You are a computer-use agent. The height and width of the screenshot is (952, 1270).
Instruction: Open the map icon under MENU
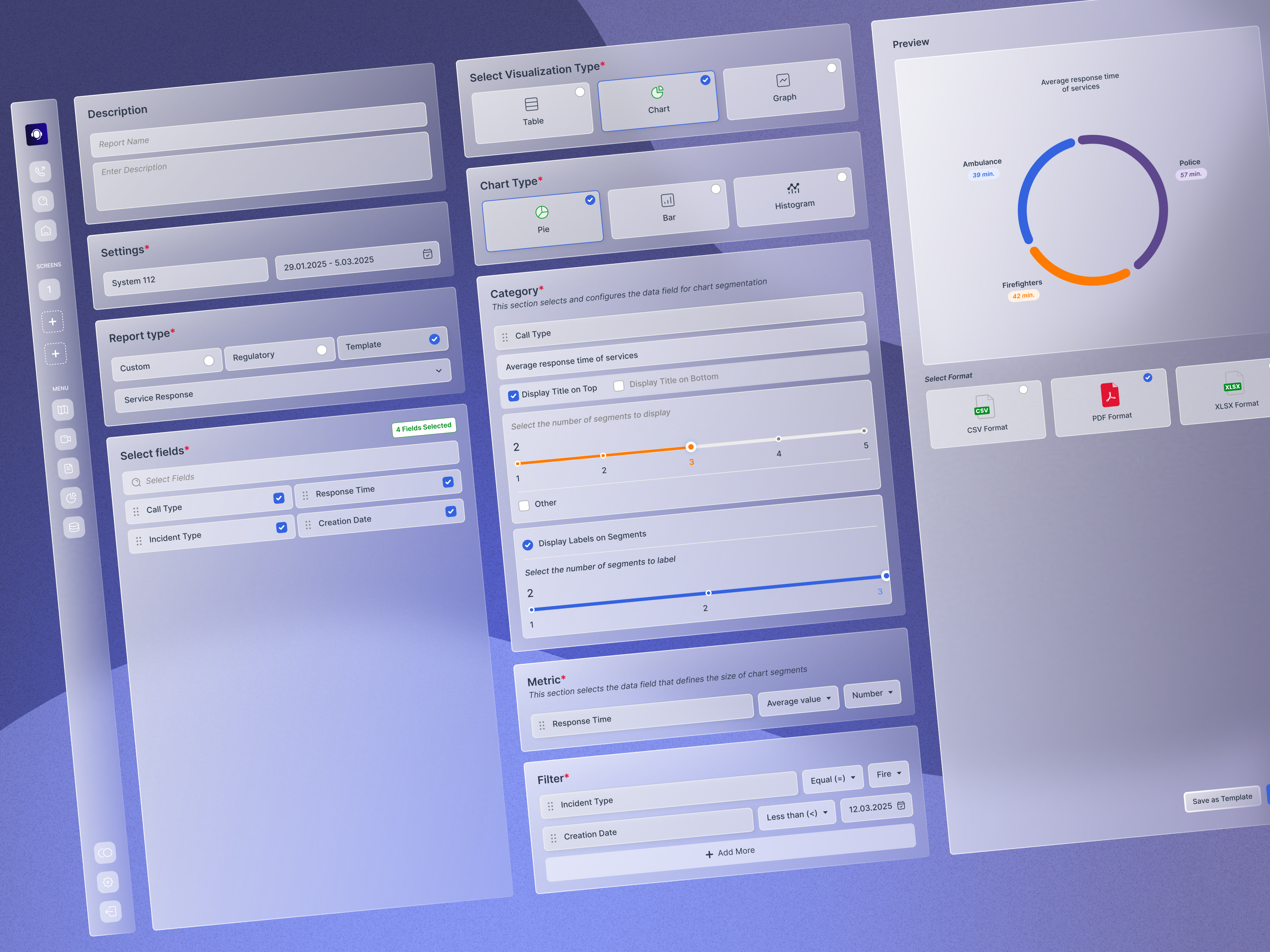(63, 410)
